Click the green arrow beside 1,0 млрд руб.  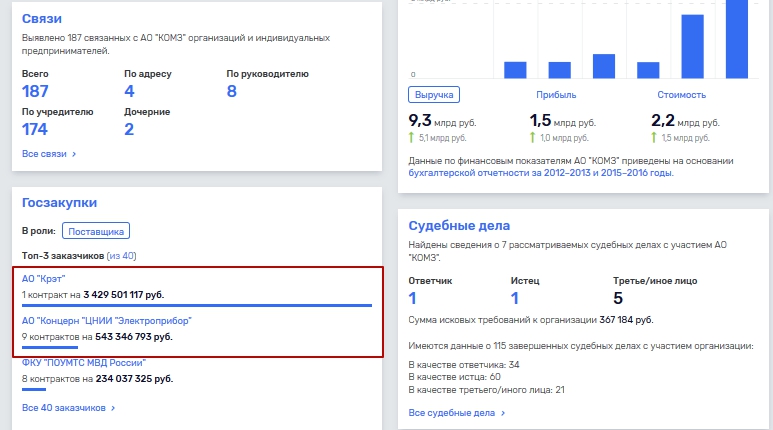pos(532,138)
